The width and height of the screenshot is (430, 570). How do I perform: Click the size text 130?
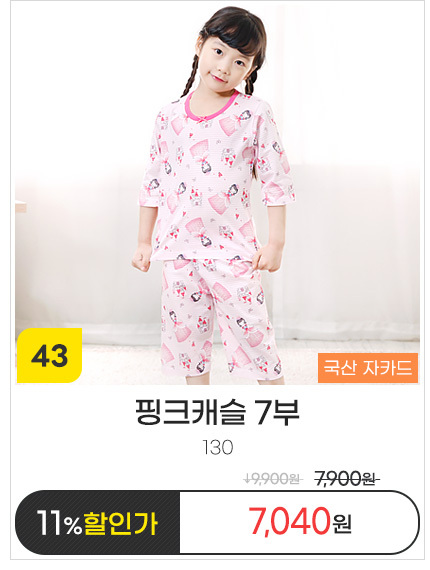coord(217,448)
